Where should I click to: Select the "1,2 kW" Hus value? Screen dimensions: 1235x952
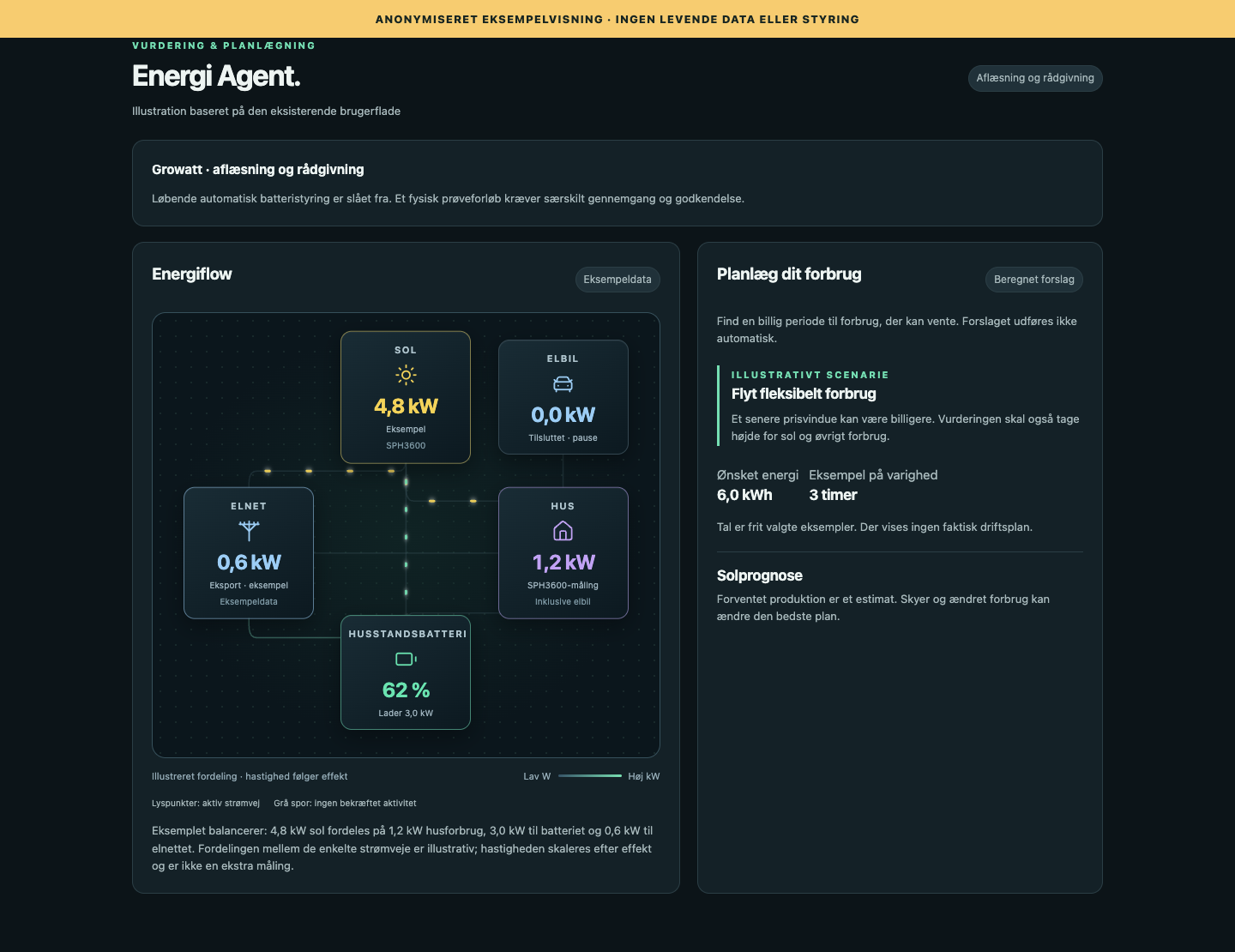click(563, 563)
